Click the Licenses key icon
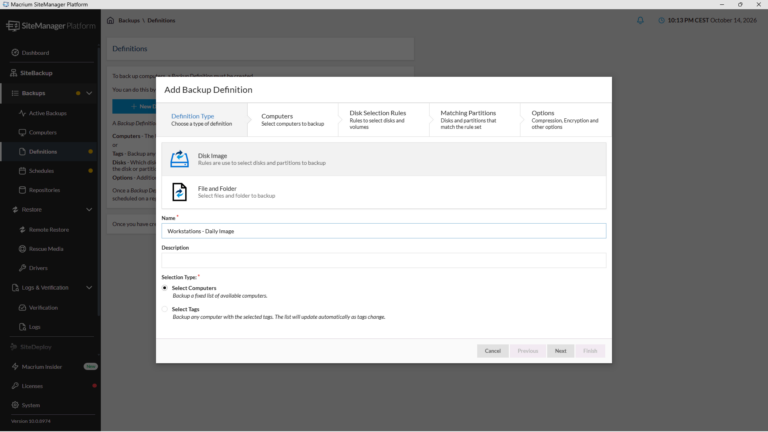768x432 pixels. (x=15, y=386)
